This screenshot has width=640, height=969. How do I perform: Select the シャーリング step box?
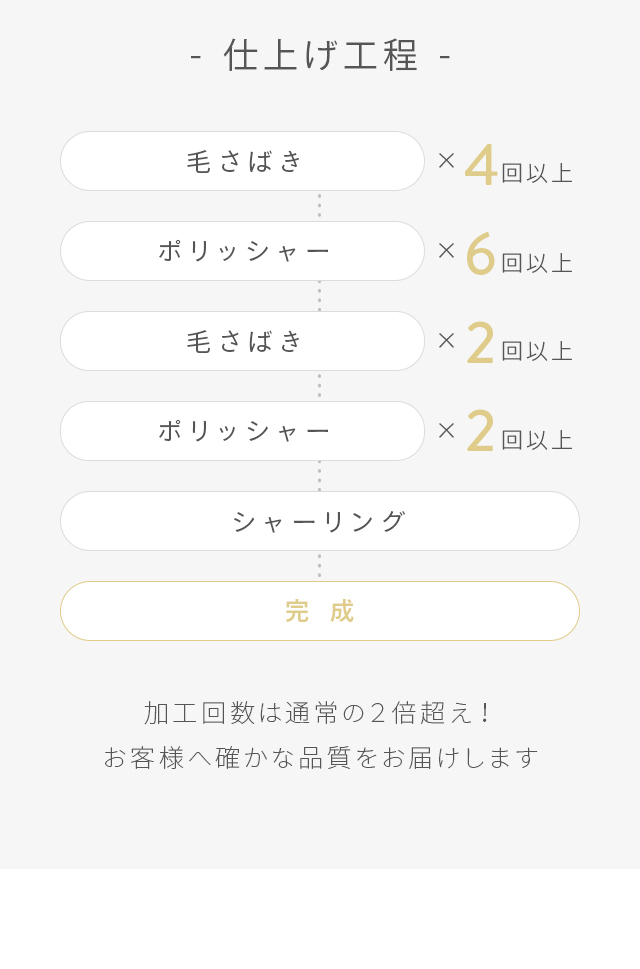pos(320,521)
